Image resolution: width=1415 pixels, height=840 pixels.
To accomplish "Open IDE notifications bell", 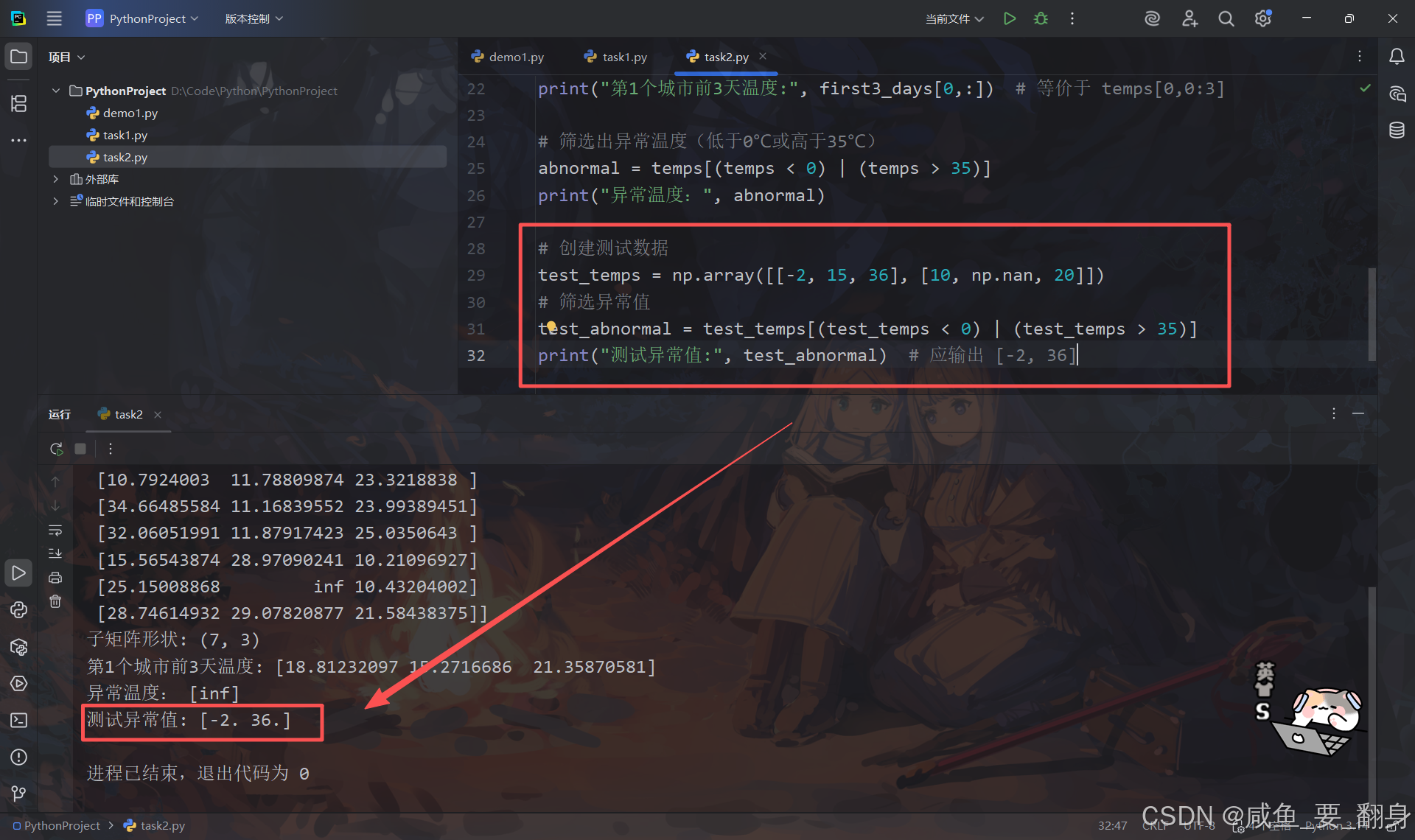I will click(1397, 57).
